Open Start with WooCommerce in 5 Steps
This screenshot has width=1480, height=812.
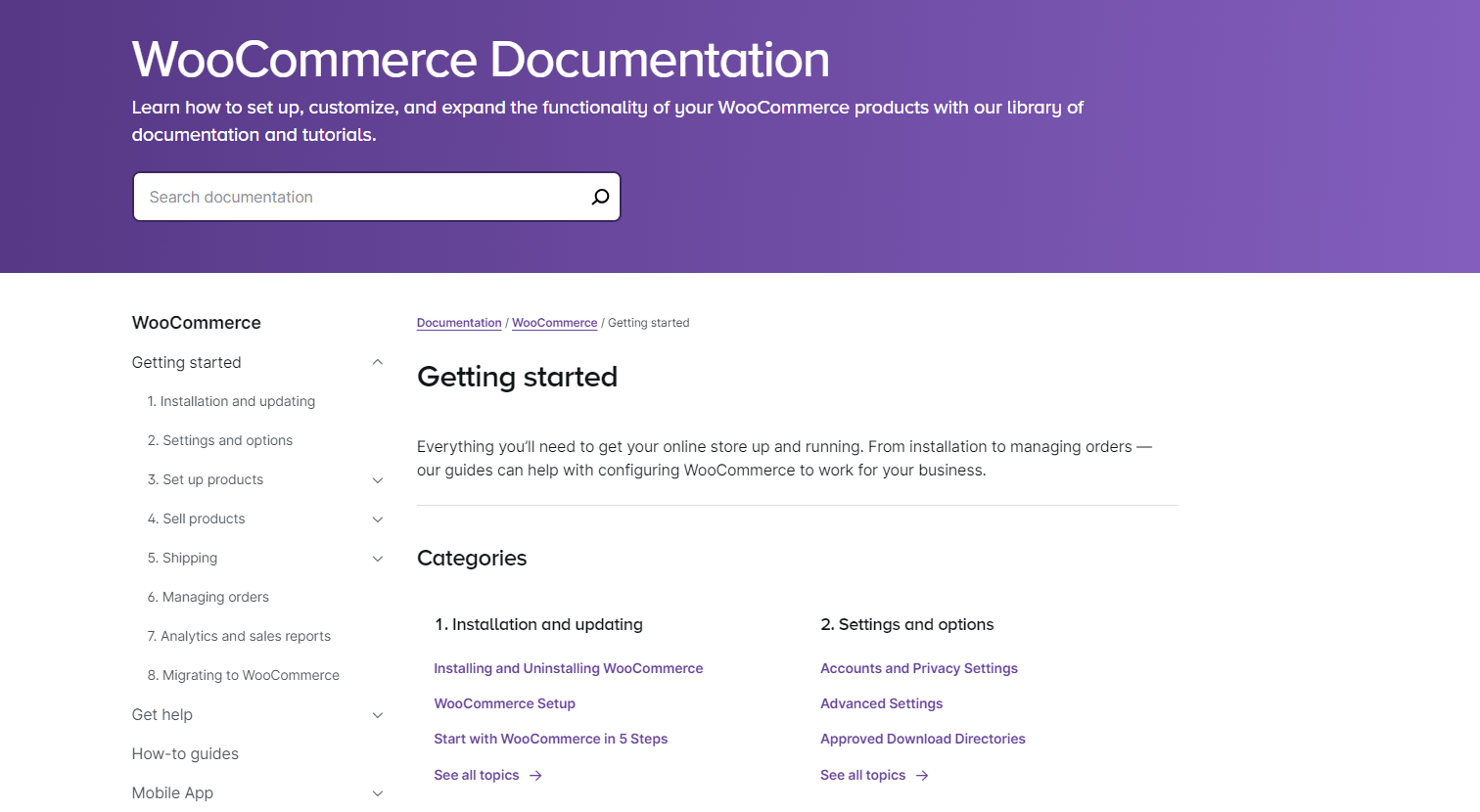[x=551, y=739]
